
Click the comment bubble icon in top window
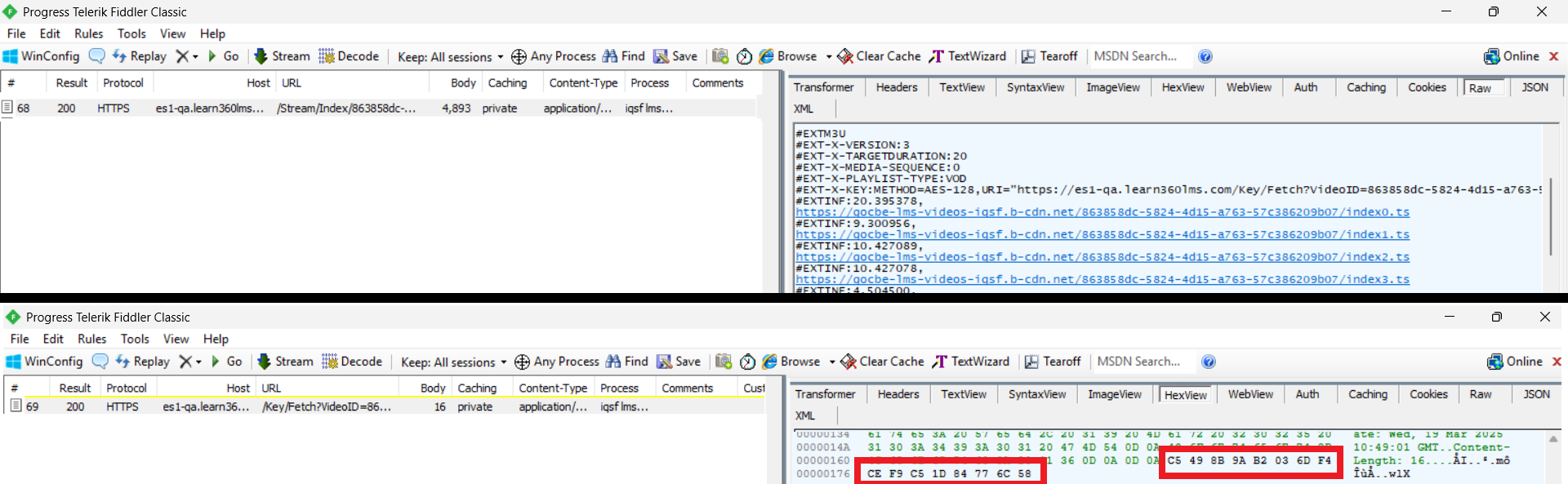pyautogui.click(x=96, y=56)
